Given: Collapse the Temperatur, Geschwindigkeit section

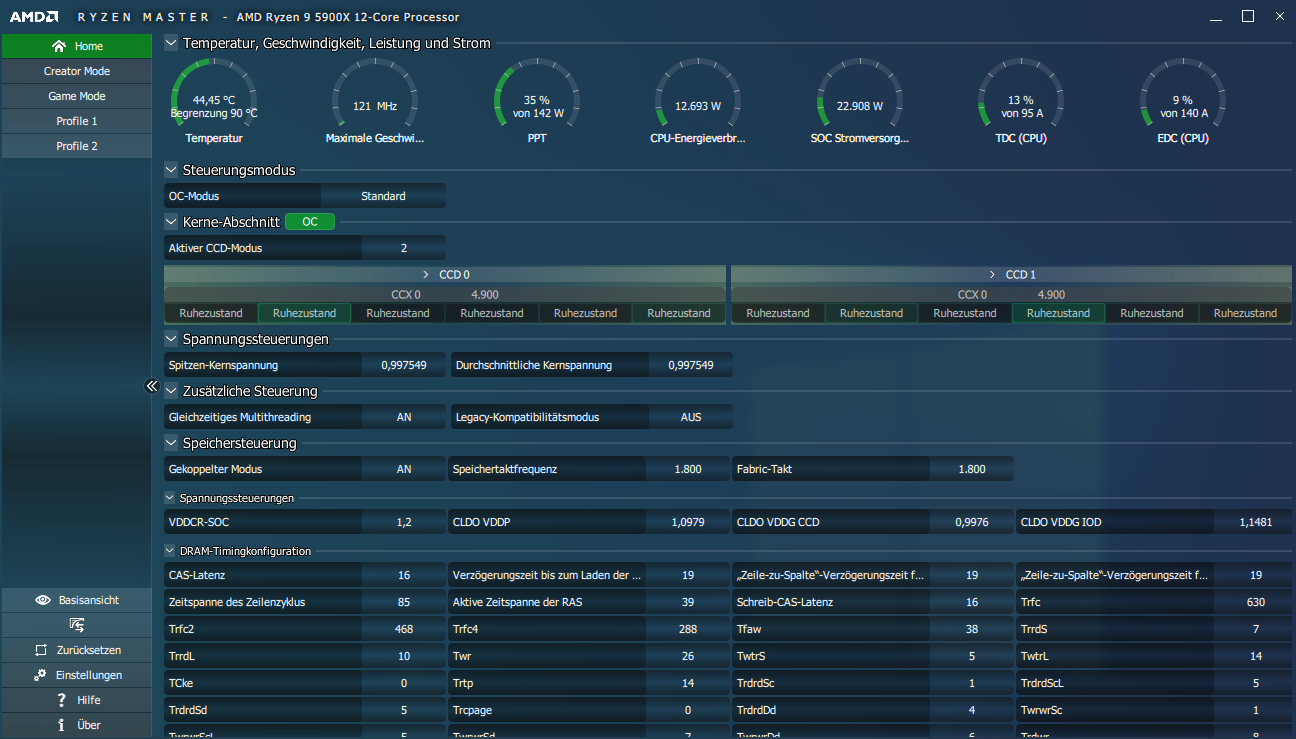Looking at the screenshot, I should (x=171, y=43).
